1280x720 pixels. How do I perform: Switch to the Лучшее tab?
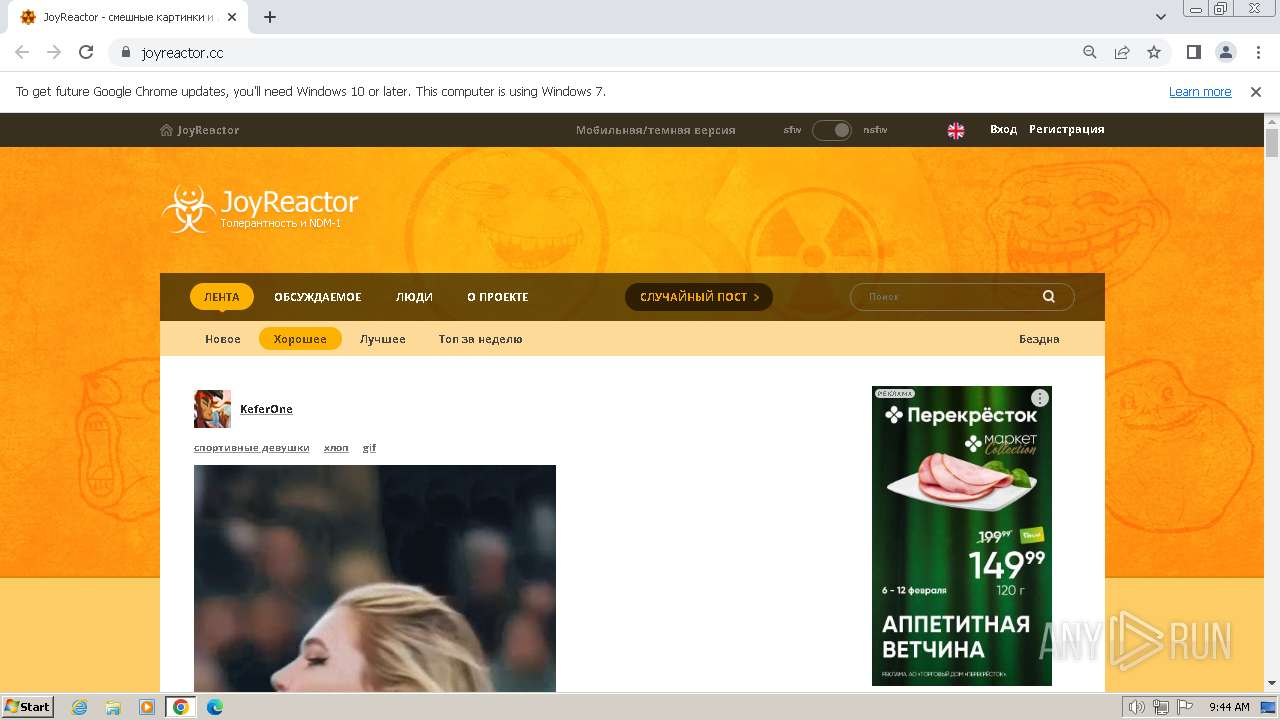tap(383, 339)
